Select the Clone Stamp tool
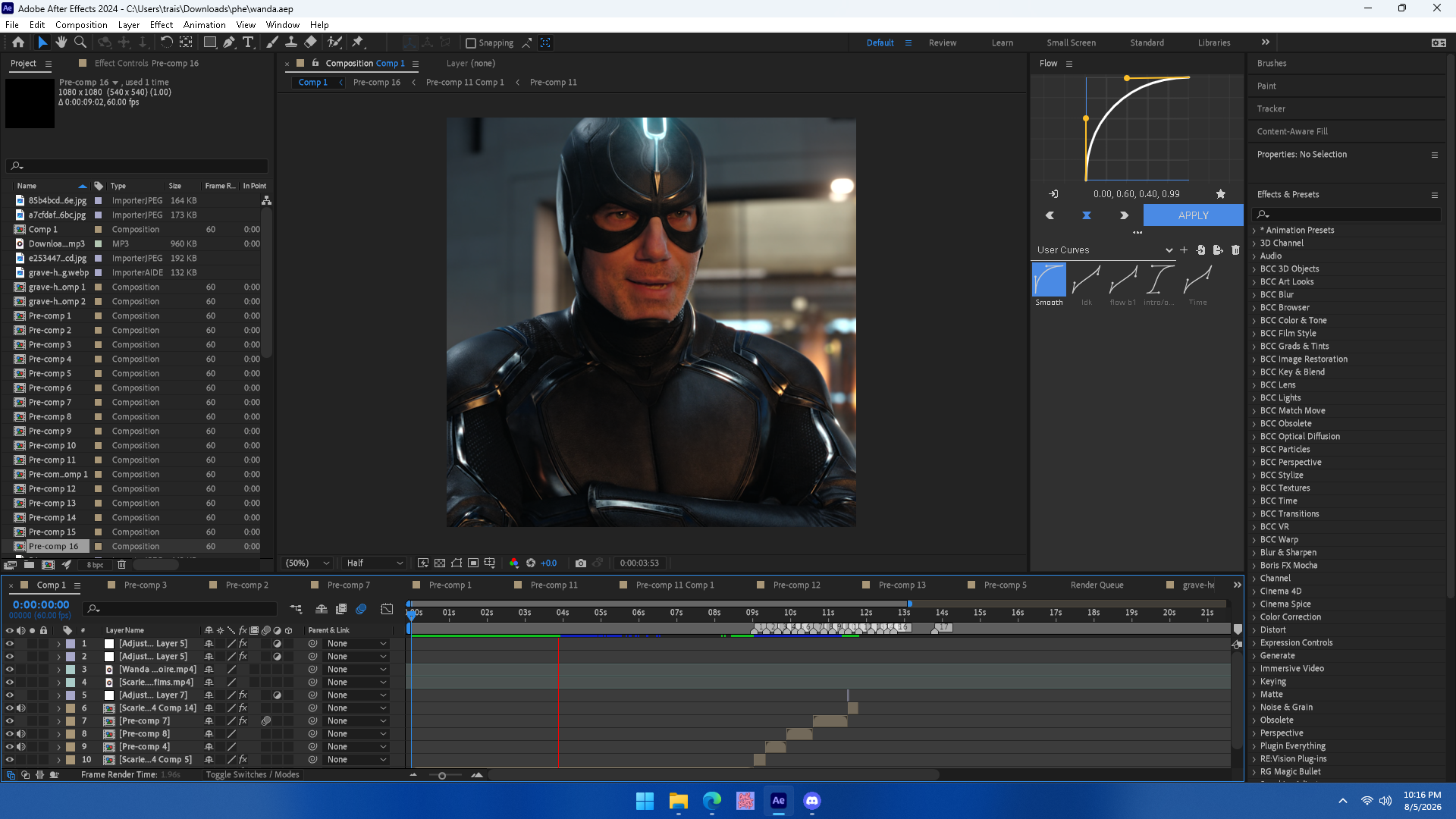This screenshot has width=1456, height=819. click(290, 42)
